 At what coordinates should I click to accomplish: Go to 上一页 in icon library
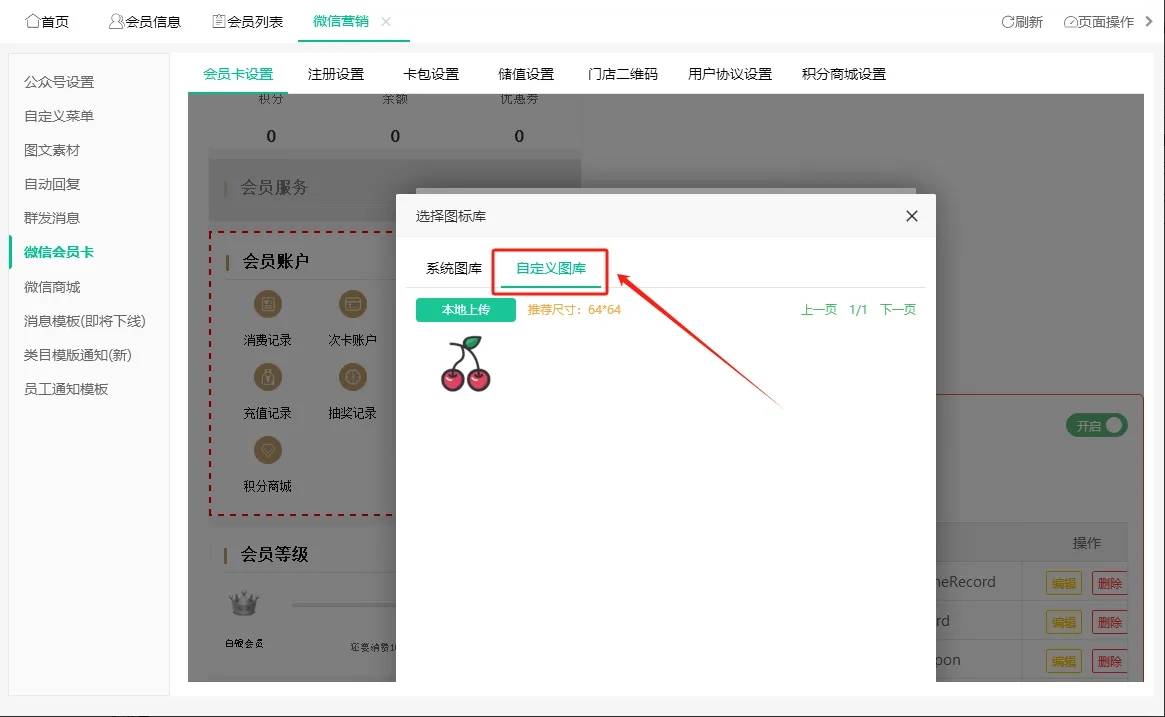818,310
